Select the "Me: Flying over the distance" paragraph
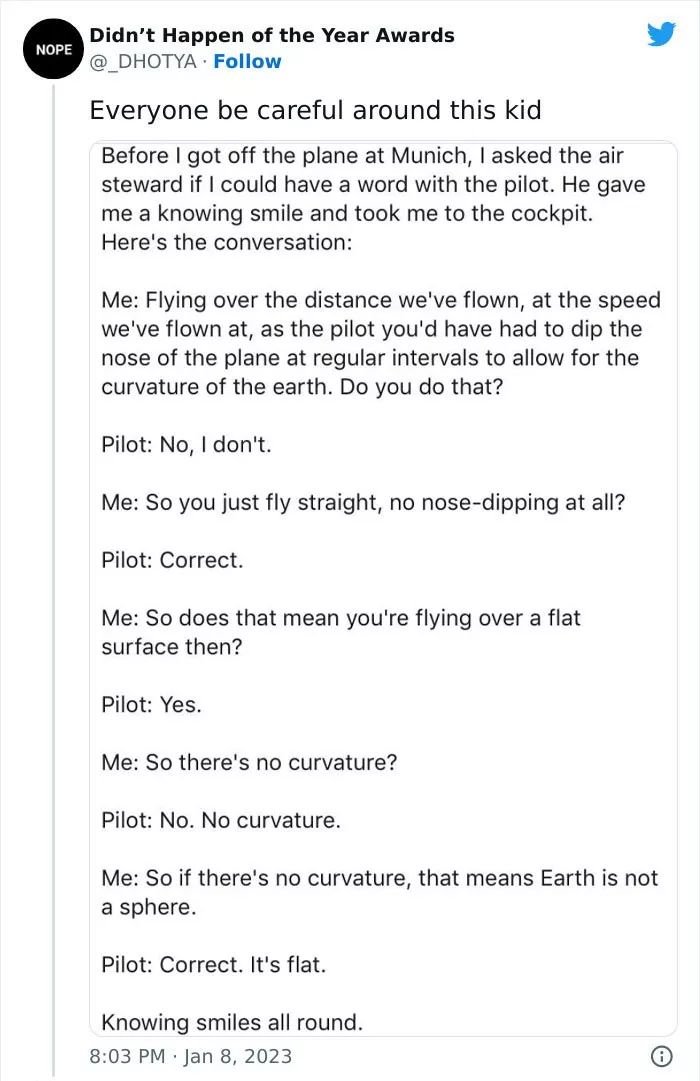Image resolution: width=700 pixels, height=1081 pixels. [x=380, y=343]
